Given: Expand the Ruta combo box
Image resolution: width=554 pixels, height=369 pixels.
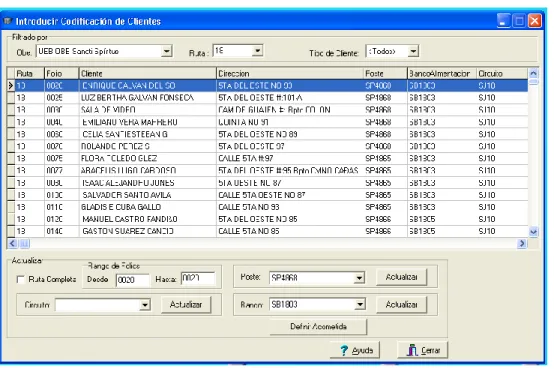Looking at the screenshot, I should click(258, 51).
